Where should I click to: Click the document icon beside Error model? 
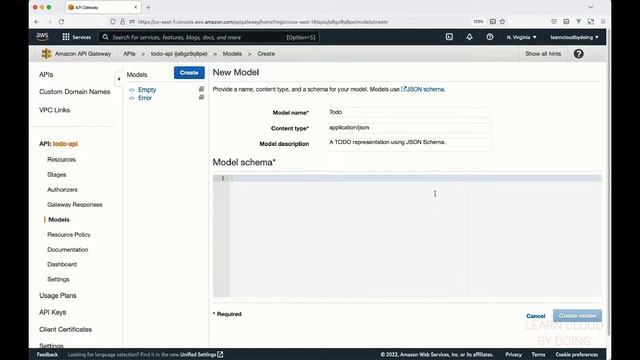click(x=201, y=97)
